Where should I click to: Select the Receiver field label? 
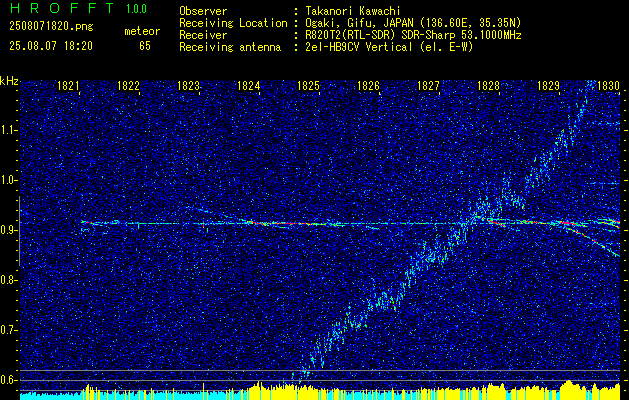(x=203, y=35)
